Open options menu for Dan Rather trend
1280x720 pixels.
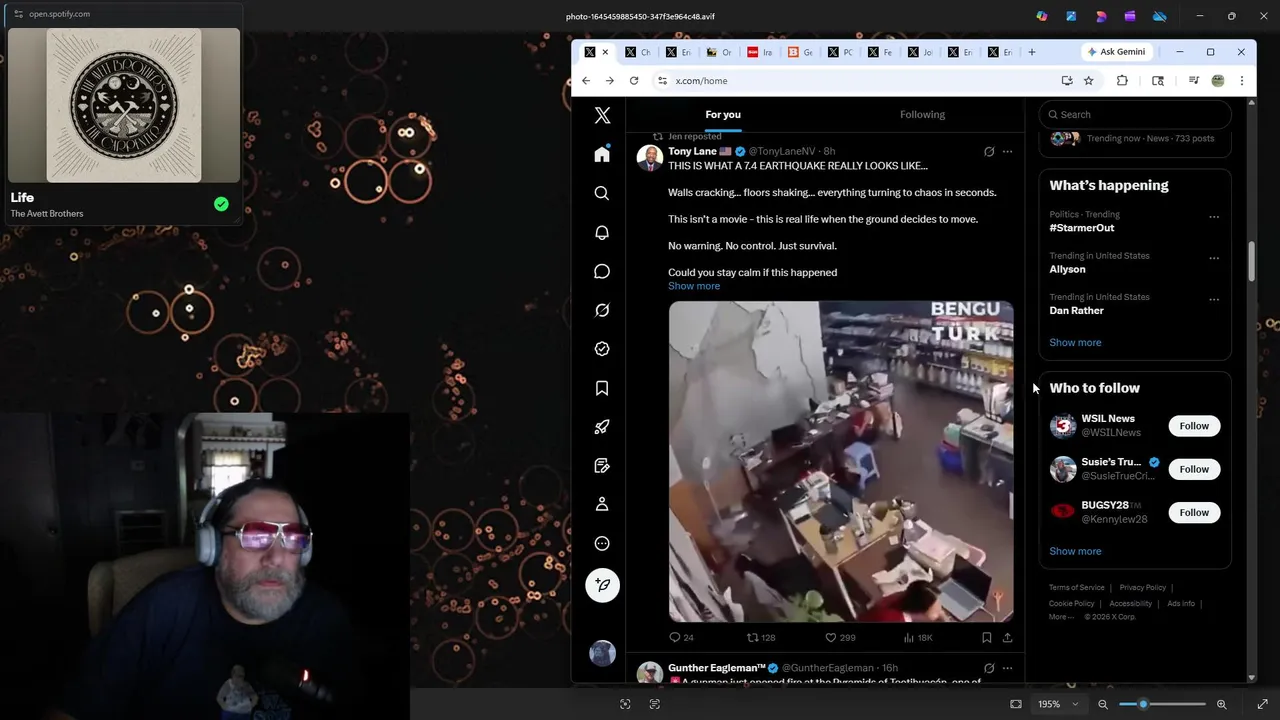[1214, 299]
